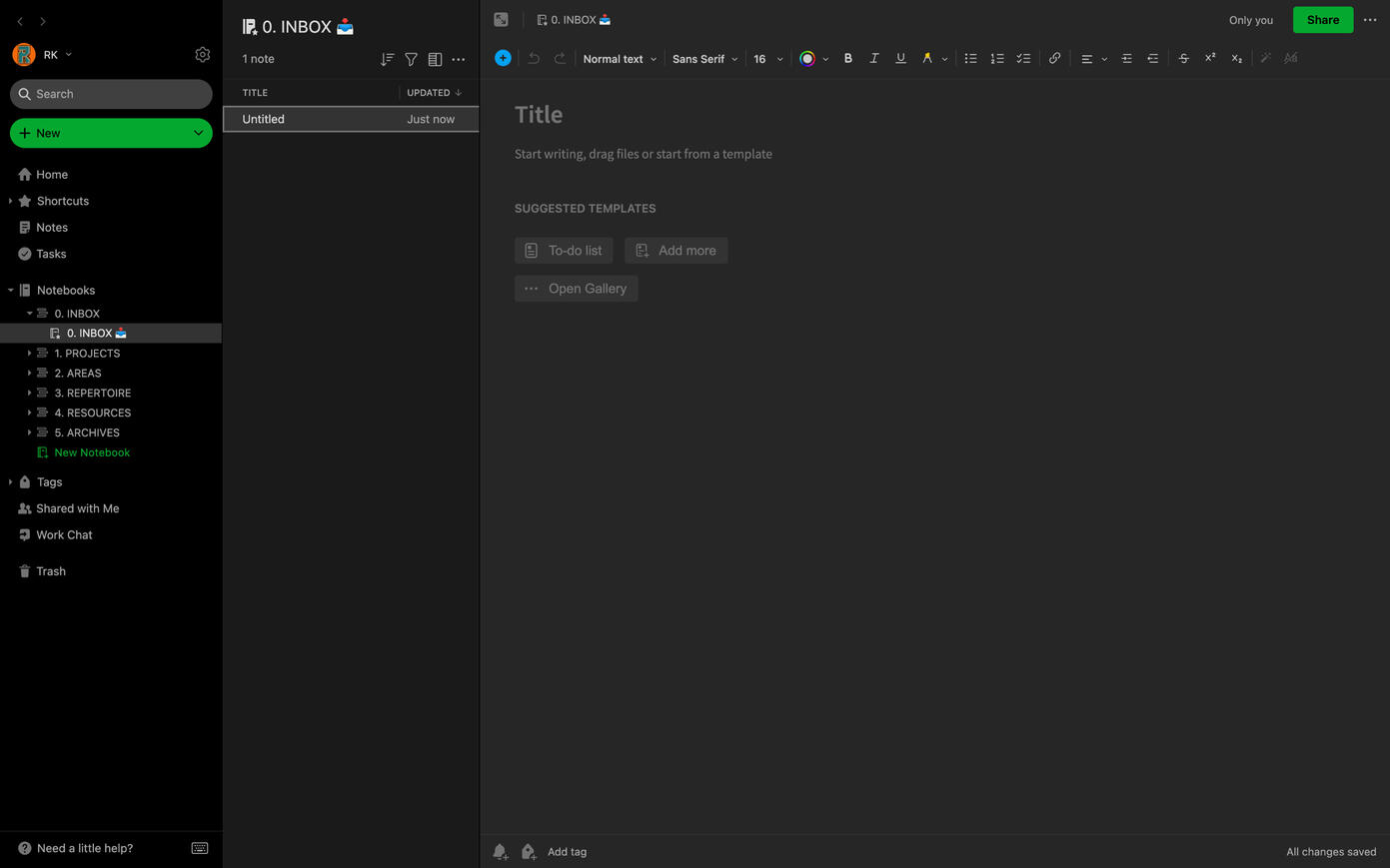Insert a checklist from the toolbar

[x=1023, y=58]
